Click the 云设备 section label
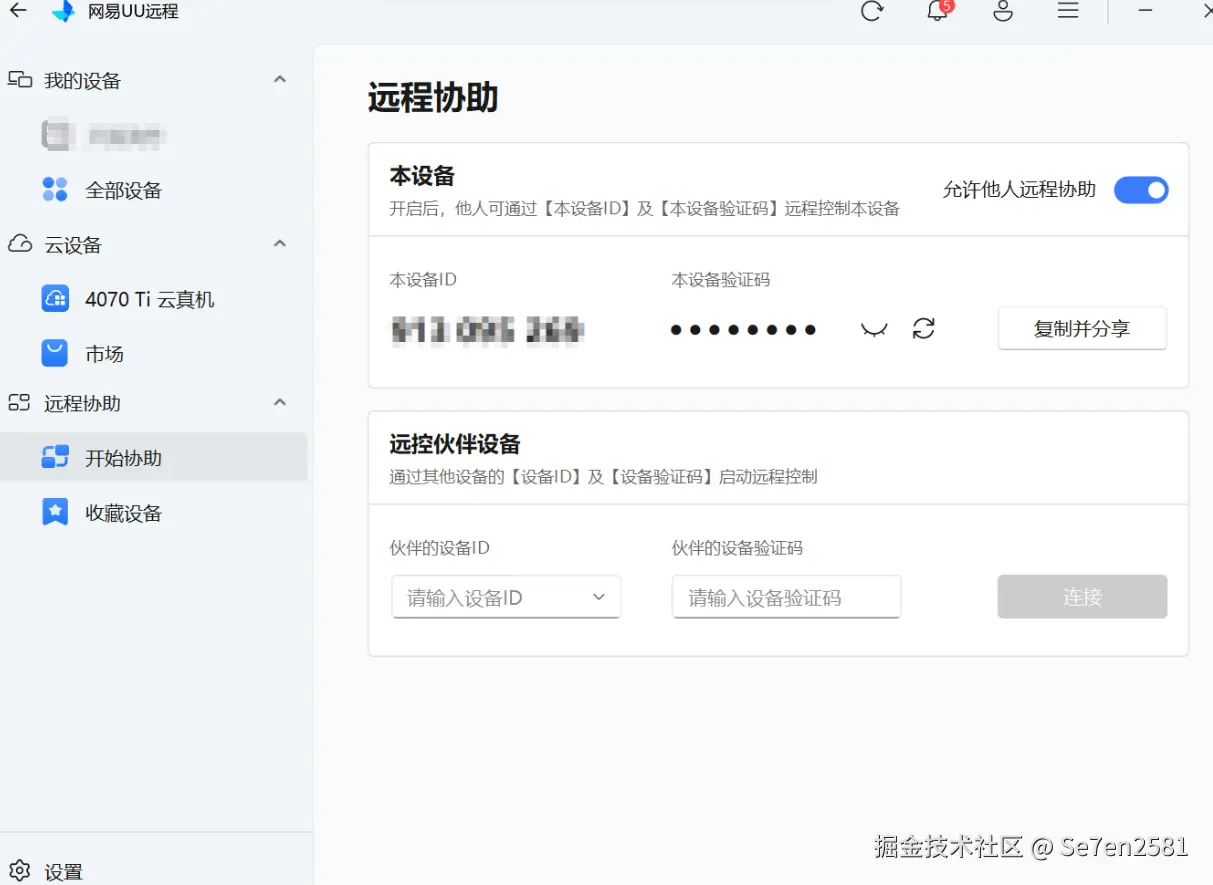 (x=73, y=245)
